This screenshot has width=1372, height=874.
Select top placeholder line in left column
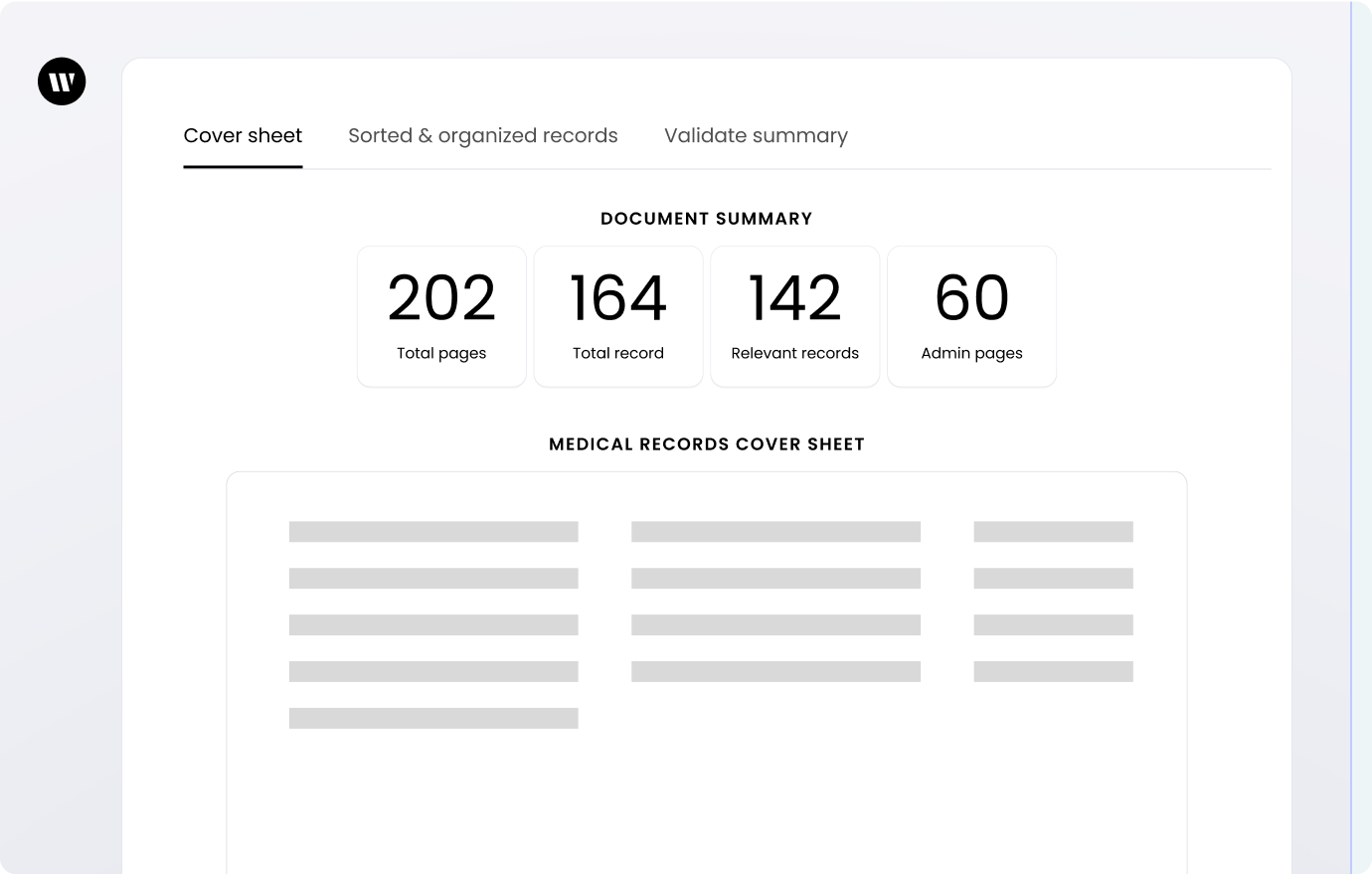click(433, 532)
